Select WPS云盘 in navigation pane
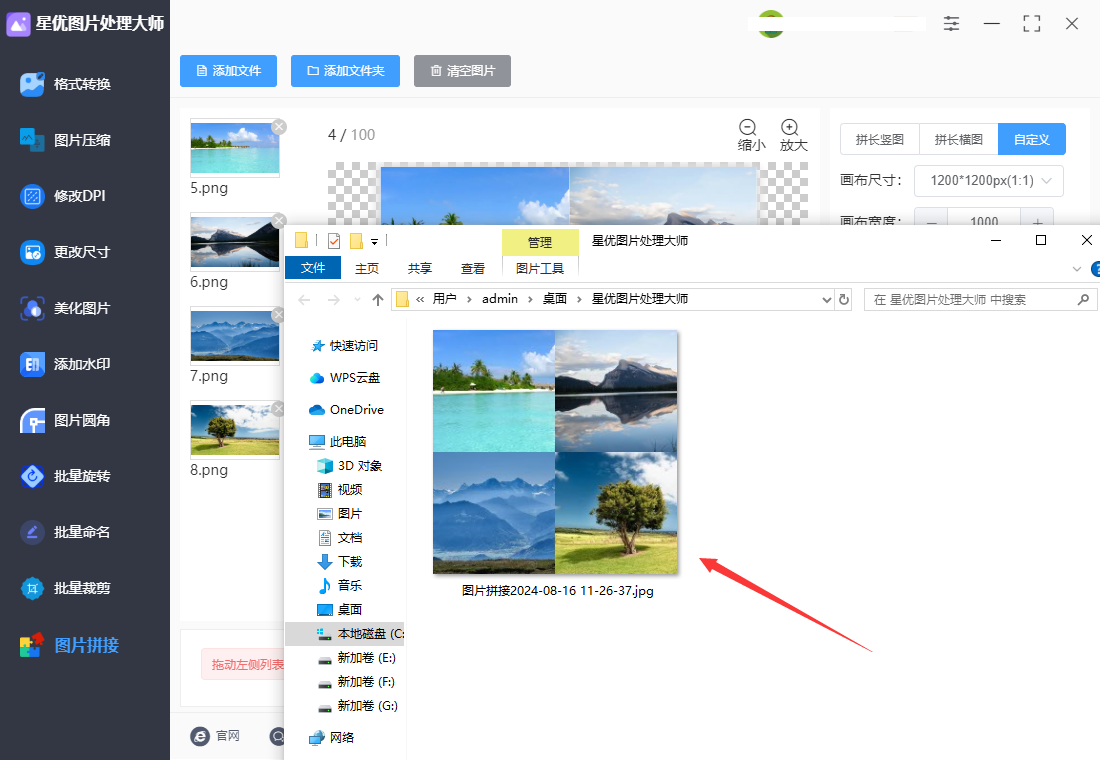 [x=345, y=378]
